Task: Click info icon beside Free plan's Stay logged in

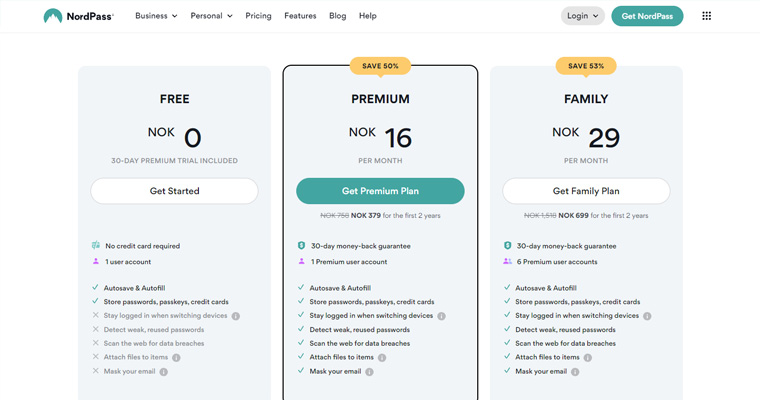Action: 236,316
